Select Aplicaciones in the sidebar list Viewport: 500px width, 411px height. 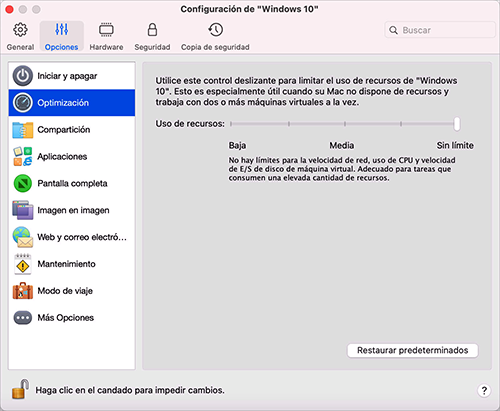pos(72,156)
